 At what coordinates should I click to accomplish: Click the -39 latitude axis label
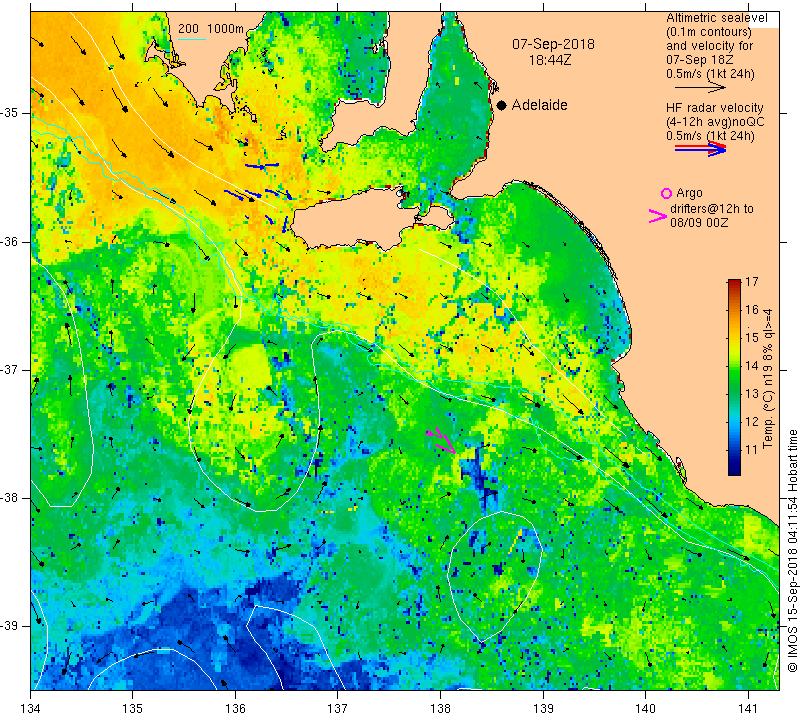[x=10, y=626]
